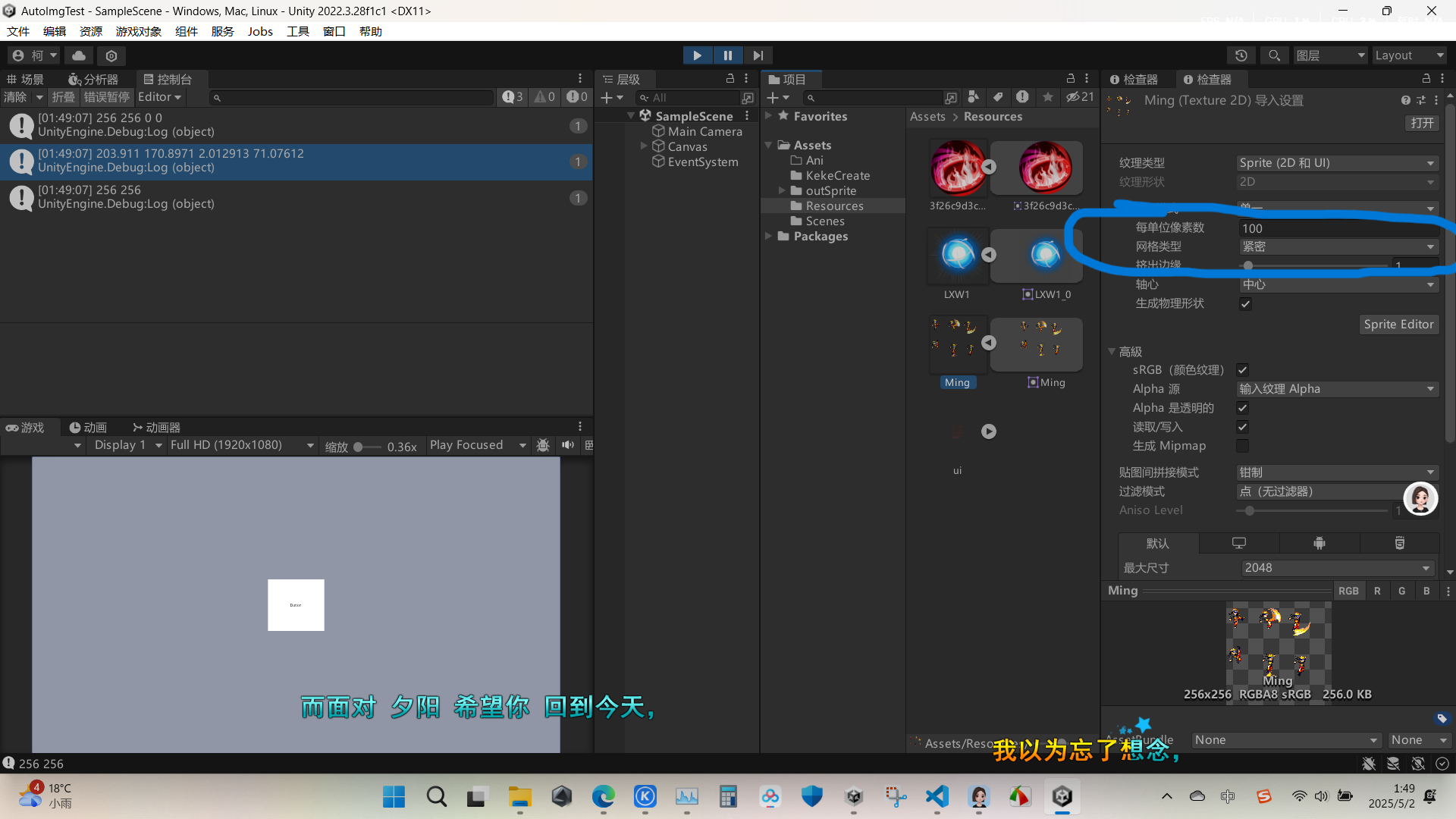The image size is (1456, 819).
Task: Click the Pause button in toolbar
Action: (x=727, y=55)
